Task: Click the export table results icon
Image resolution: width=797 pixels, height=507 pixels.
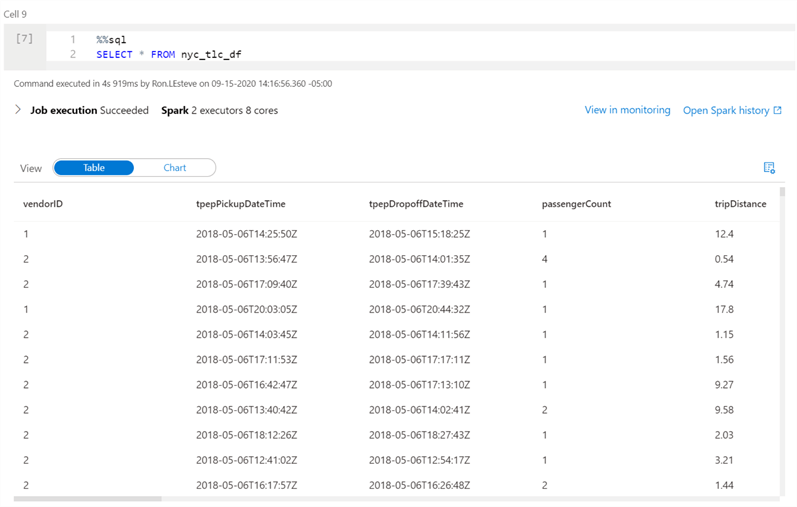Action: 769,168
